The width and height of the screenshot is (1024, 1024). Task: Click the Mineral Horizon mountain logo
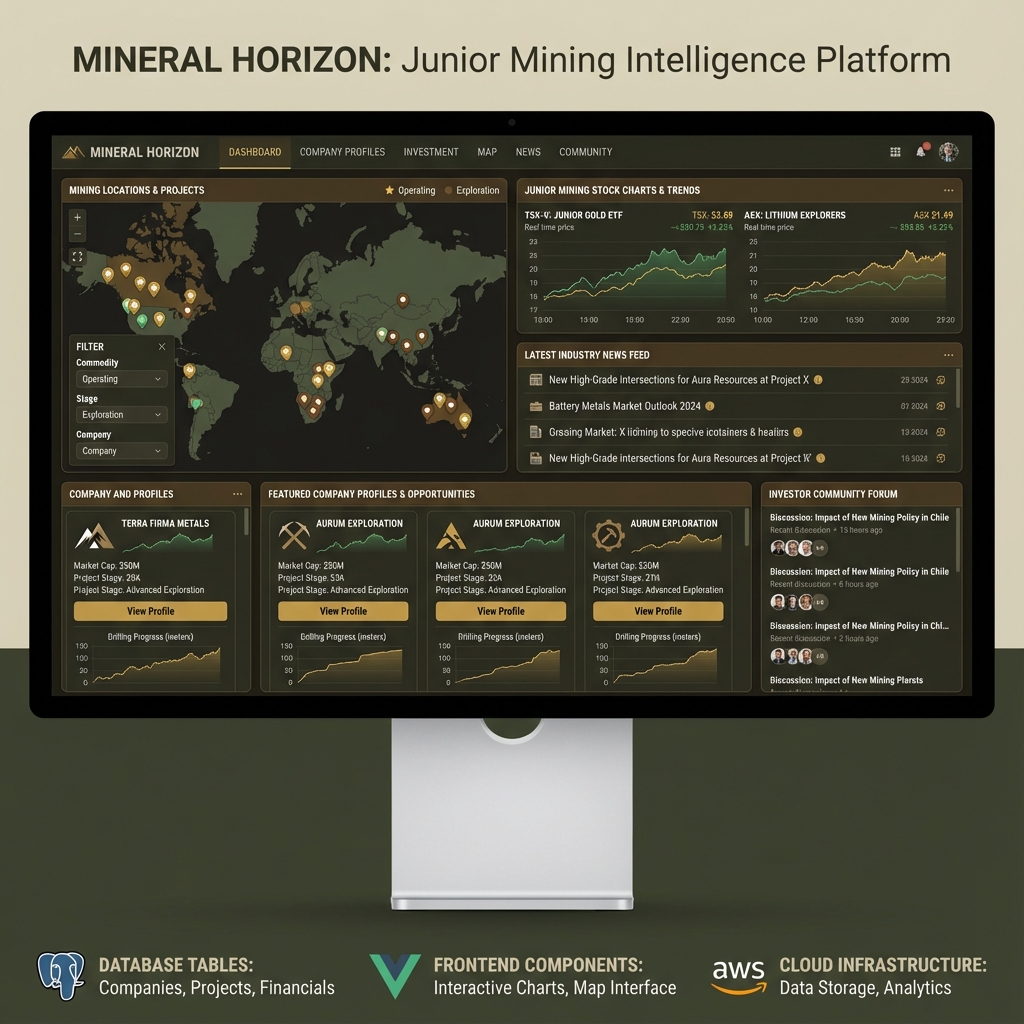point(72,152)
